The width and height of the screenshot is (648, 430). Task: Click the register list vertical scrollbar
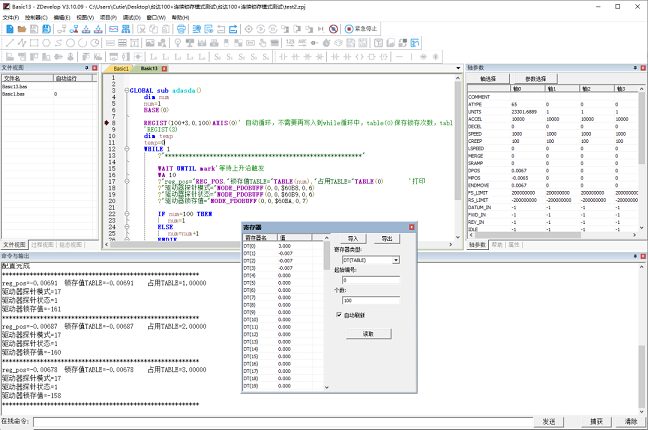326,313
